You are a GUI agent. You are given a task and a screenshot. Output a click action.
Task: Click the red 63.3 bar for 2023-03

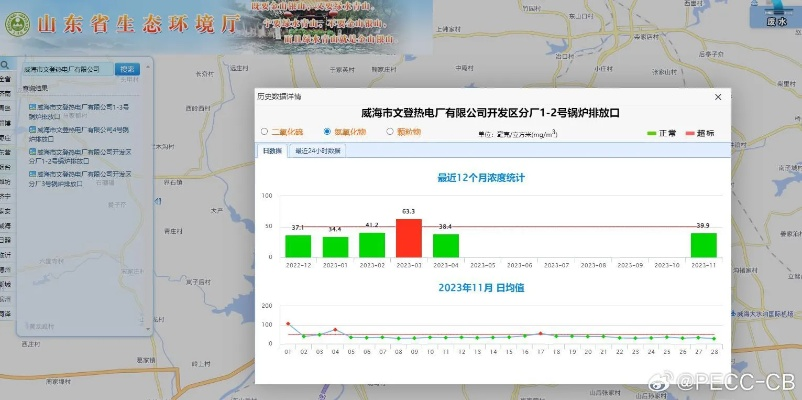click(x=408, y=237)
